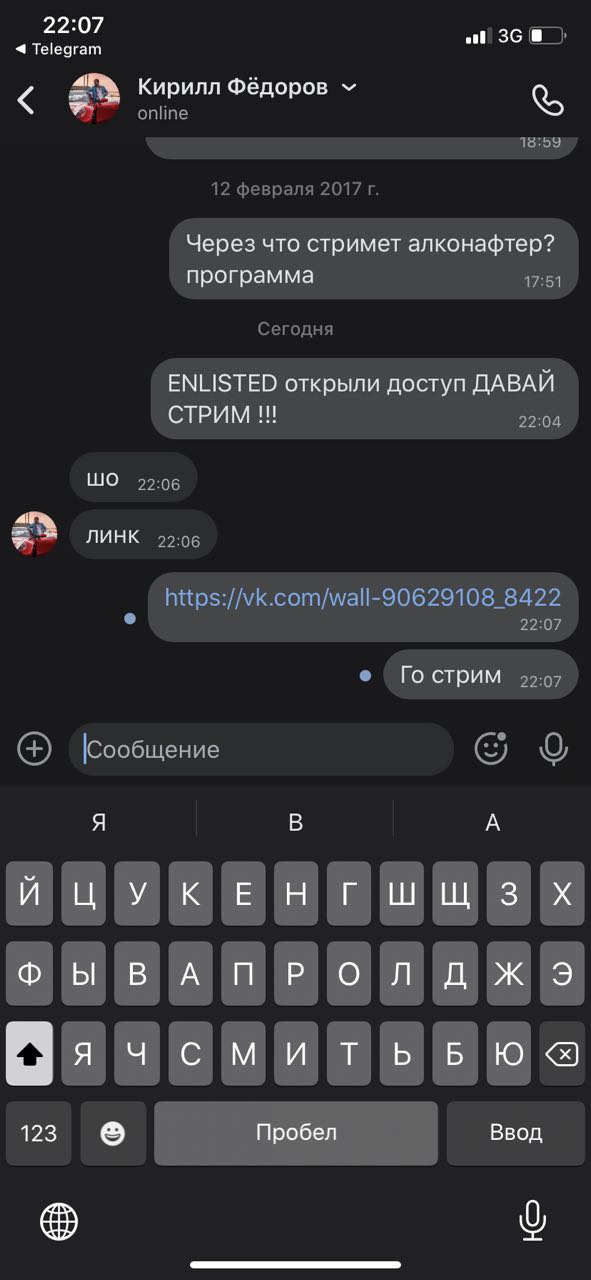The height and width of the screenshot is (1280, 591).
Task: Tap the back arrow icon
Action: click(27, 100)
